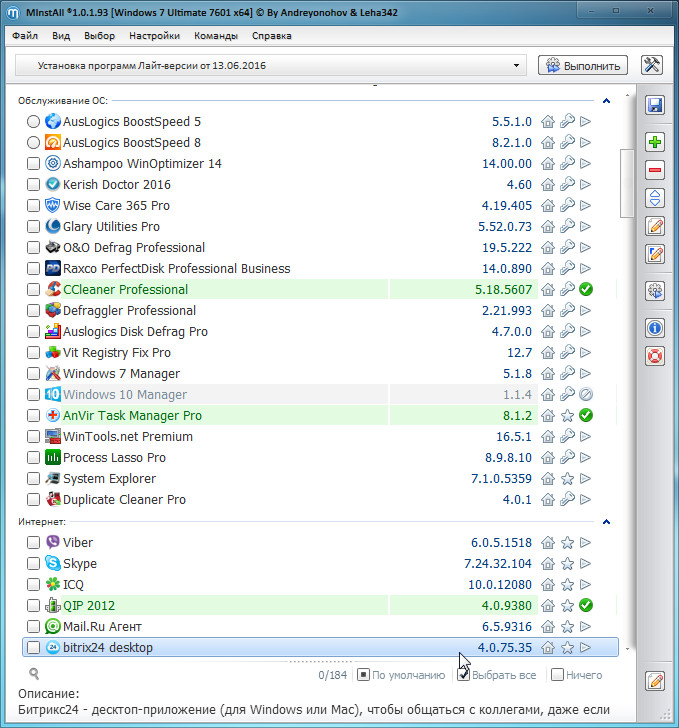The image size is (679, 728).
Task: Open homepage icon for CCleaner Professional
Action: [548, 290]
